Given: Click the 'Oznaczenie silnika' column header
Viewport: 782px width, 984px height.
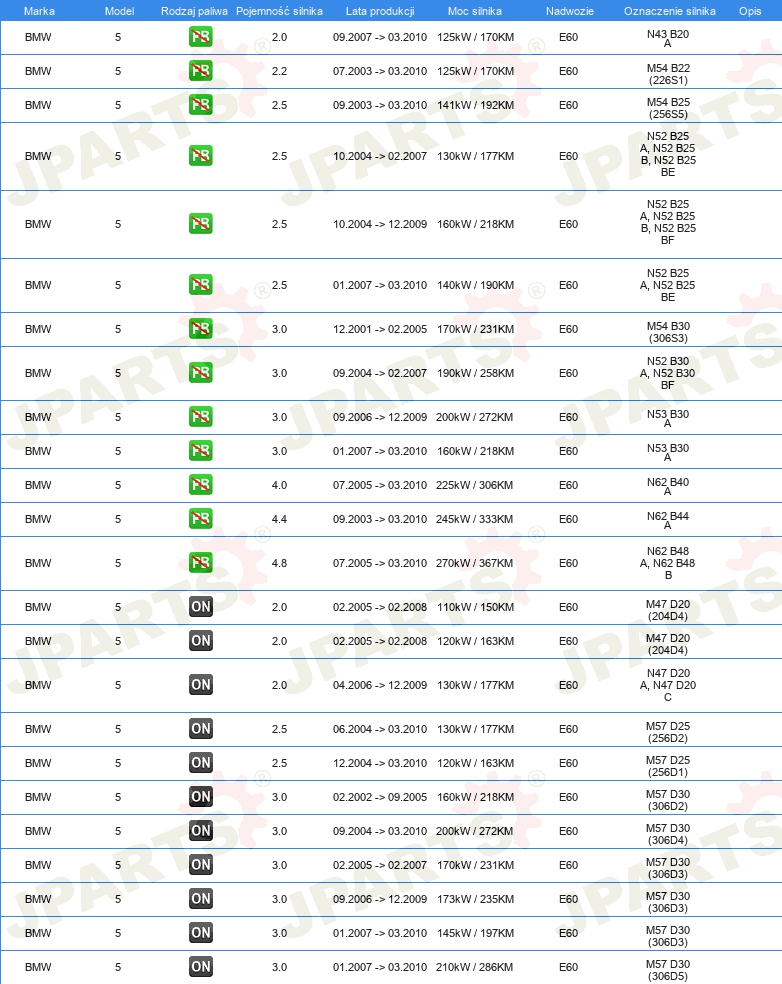Looking at the screenshot, I should [x=670, y=11].
